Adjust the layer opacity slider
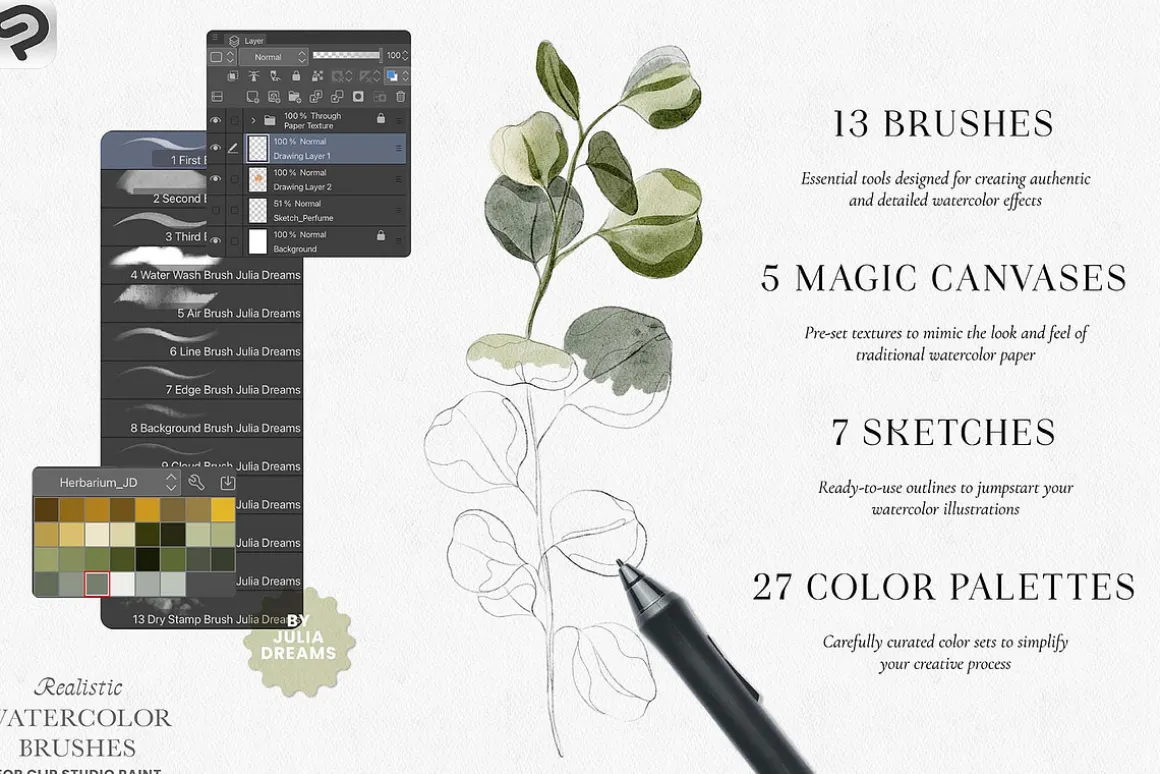 [346, 55]
